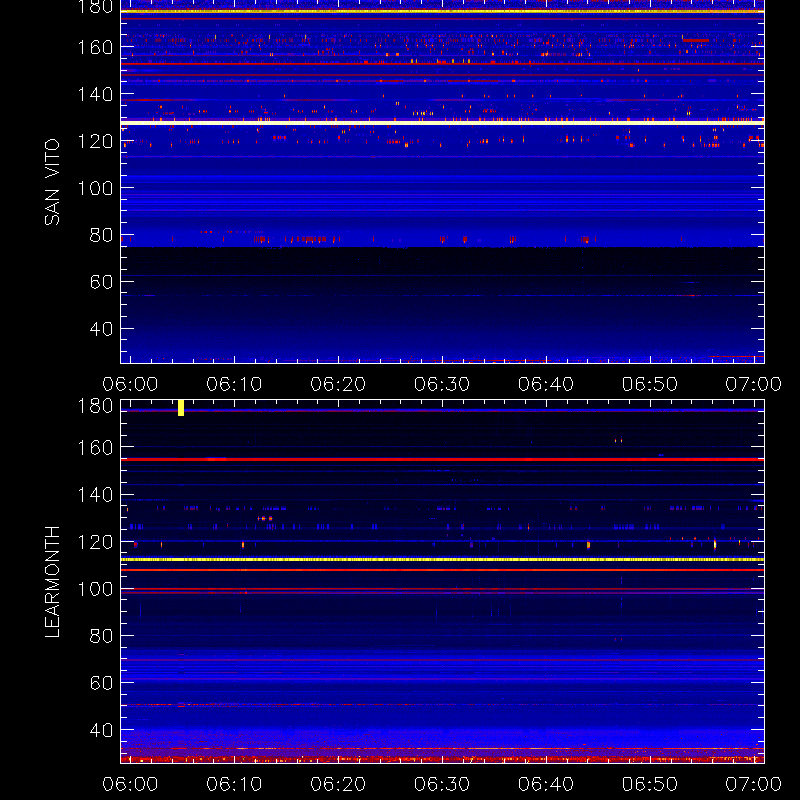Choose Learmonth plot's 06:00 time label

[x=130, y=784]
